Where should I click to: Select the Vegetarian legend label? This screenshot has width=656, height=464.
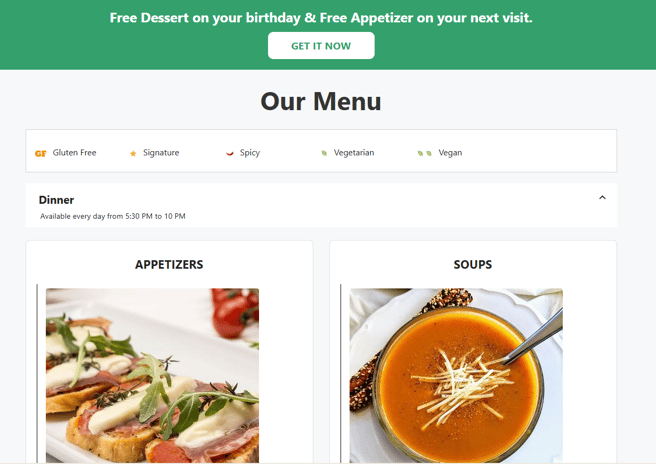click(354, 153)
